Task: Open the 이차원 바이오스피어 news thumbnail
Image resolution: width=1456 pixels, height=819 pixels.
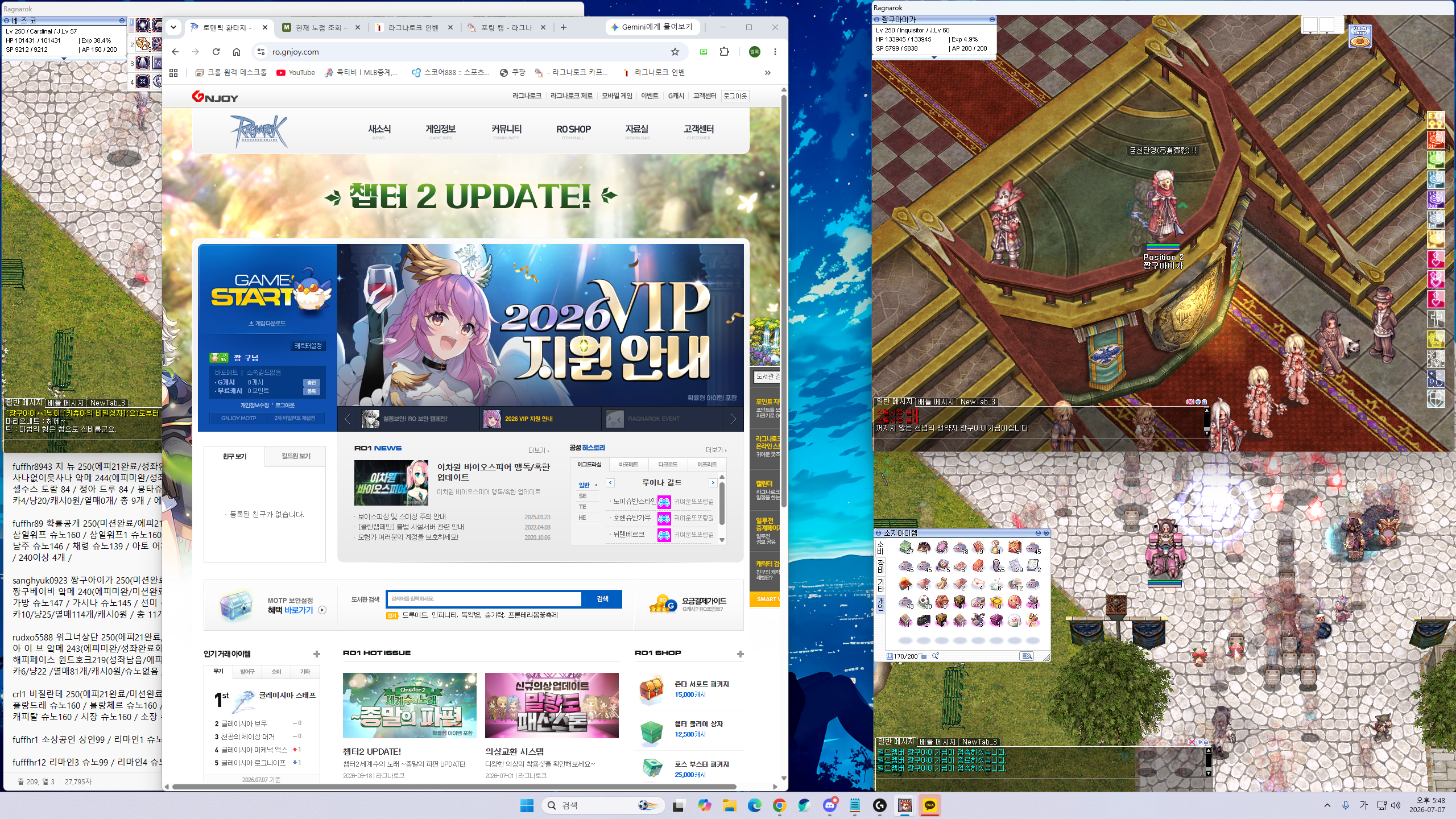Action: [391, 483]
